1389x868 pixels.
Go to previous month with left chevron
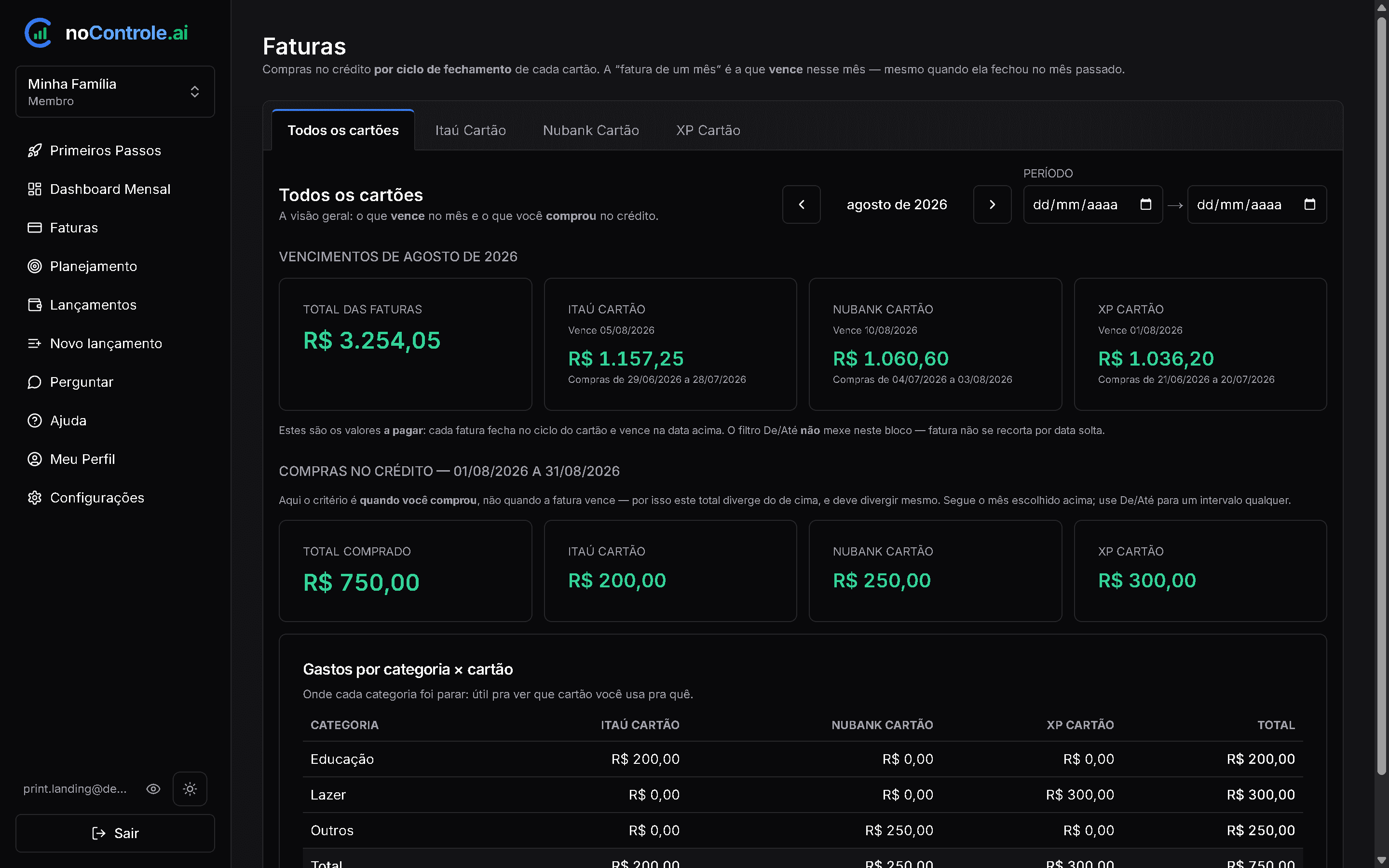(x=801, y=204)
